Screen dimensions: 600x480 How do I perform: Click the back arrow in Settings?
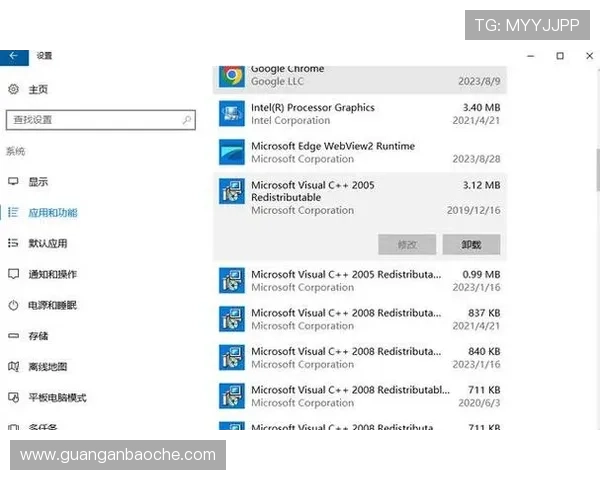[x=14, y=56]
